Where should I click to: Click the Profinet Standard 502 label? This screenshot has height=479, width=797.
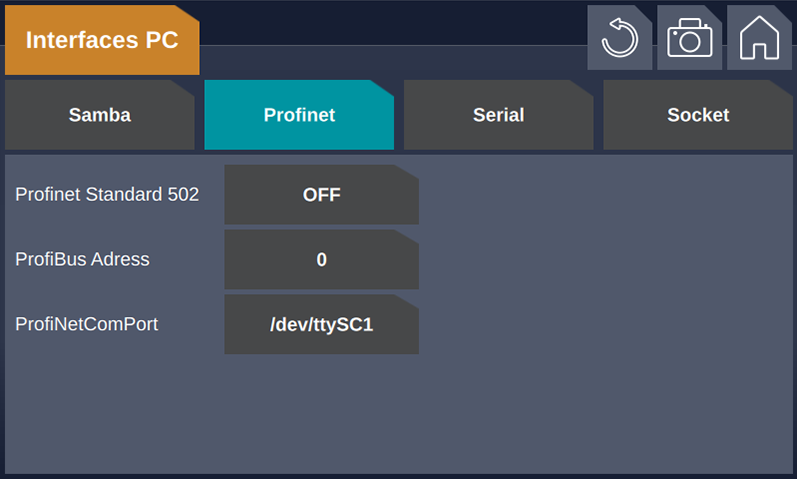107,194
